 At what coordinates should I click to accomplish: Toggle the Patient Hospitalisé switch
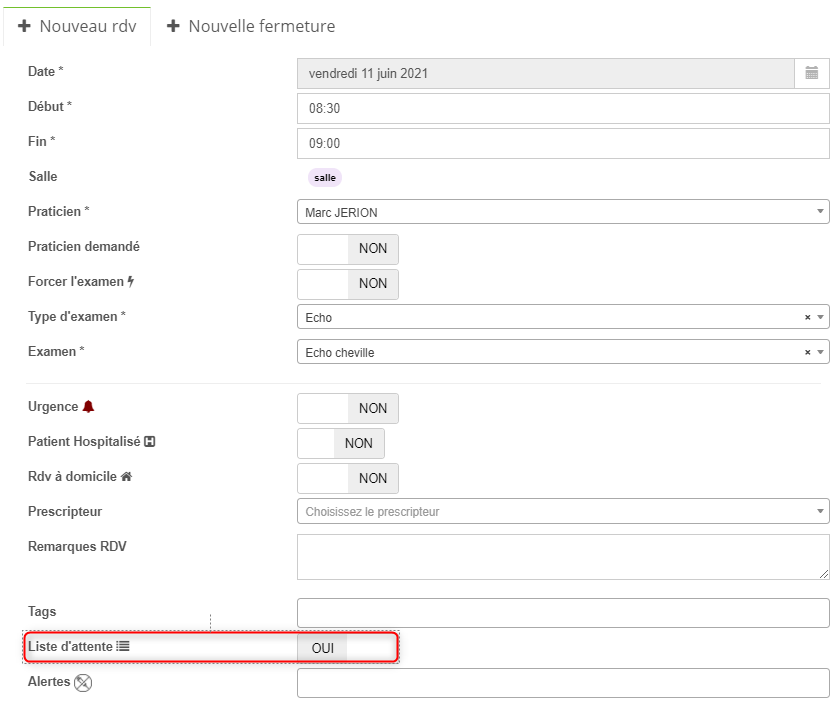point(341,443)
